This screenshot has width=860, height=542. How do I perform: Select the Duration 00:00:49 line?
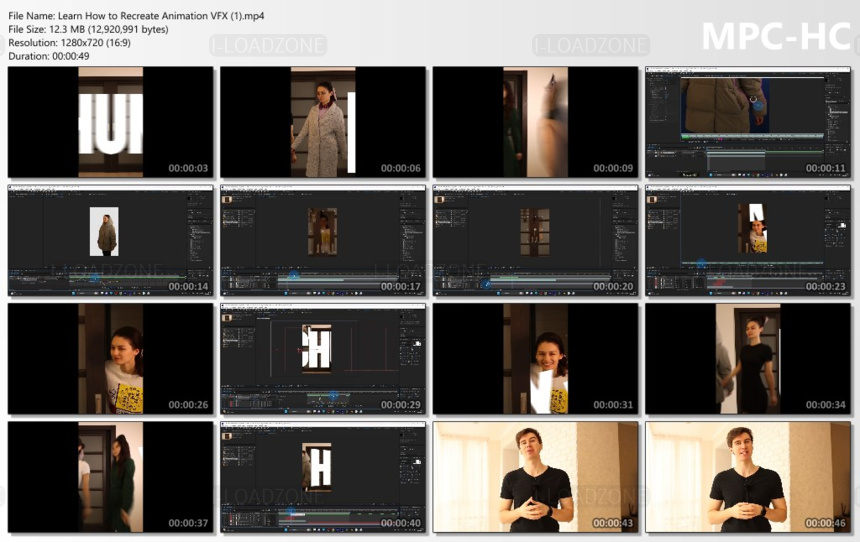pos(49,56)
